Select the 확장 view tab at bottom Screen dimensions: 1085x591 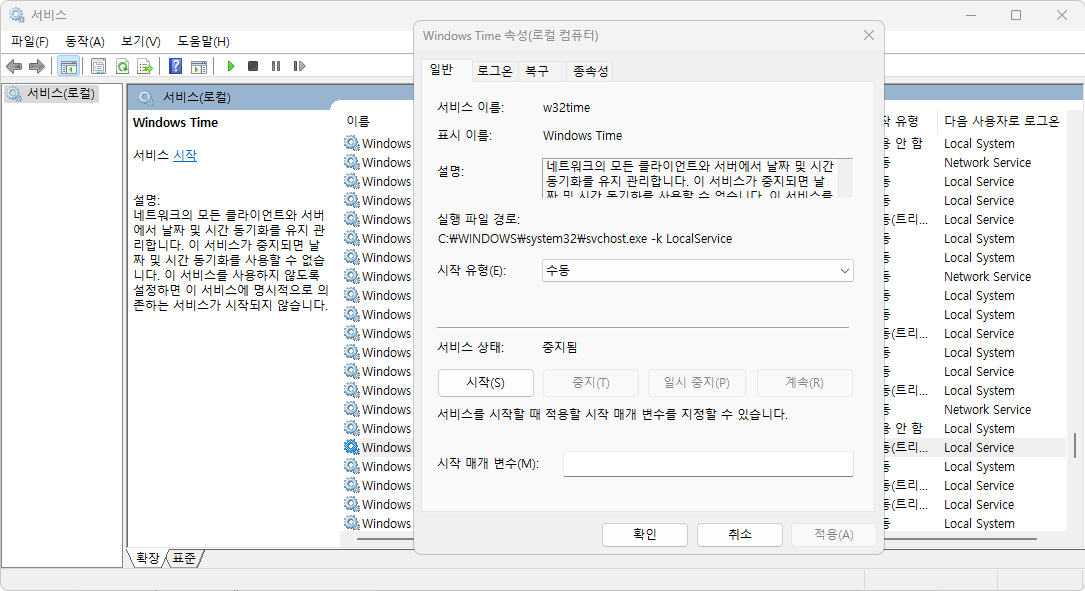point(147,558)
